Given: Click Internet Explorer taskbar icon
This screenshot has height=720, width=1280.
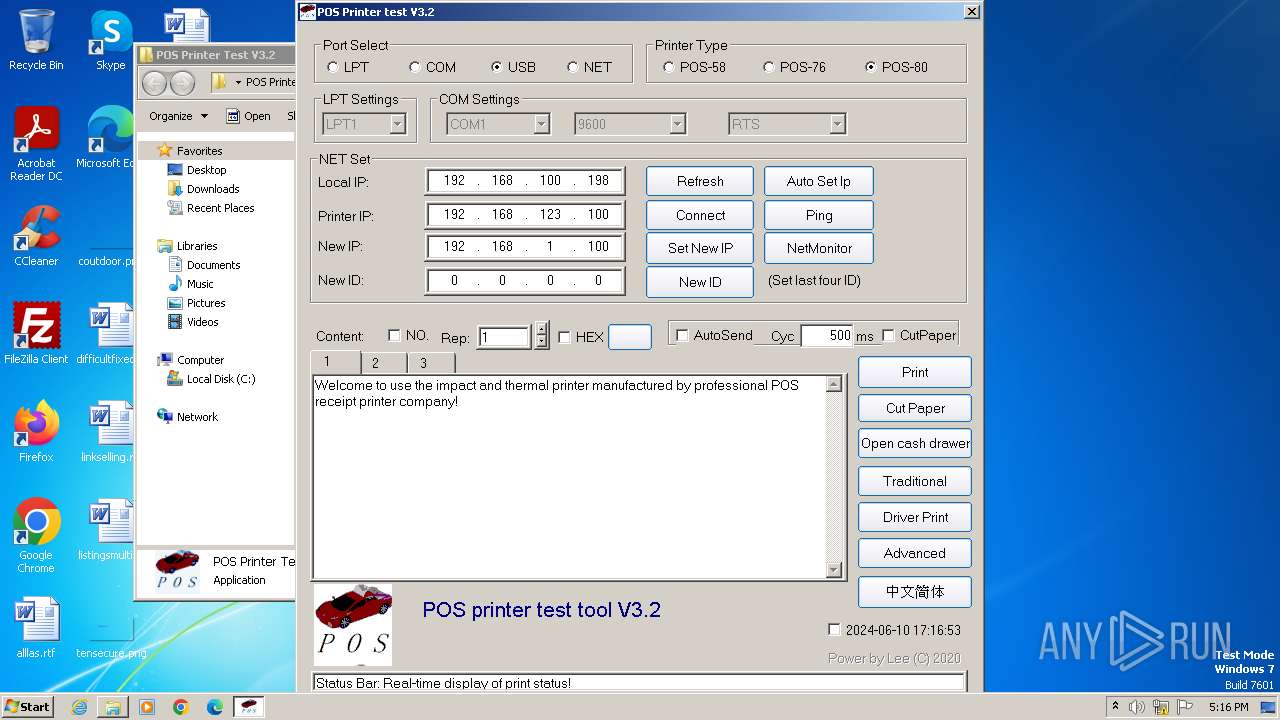Looking at the screenshot, I should [79, 707].
